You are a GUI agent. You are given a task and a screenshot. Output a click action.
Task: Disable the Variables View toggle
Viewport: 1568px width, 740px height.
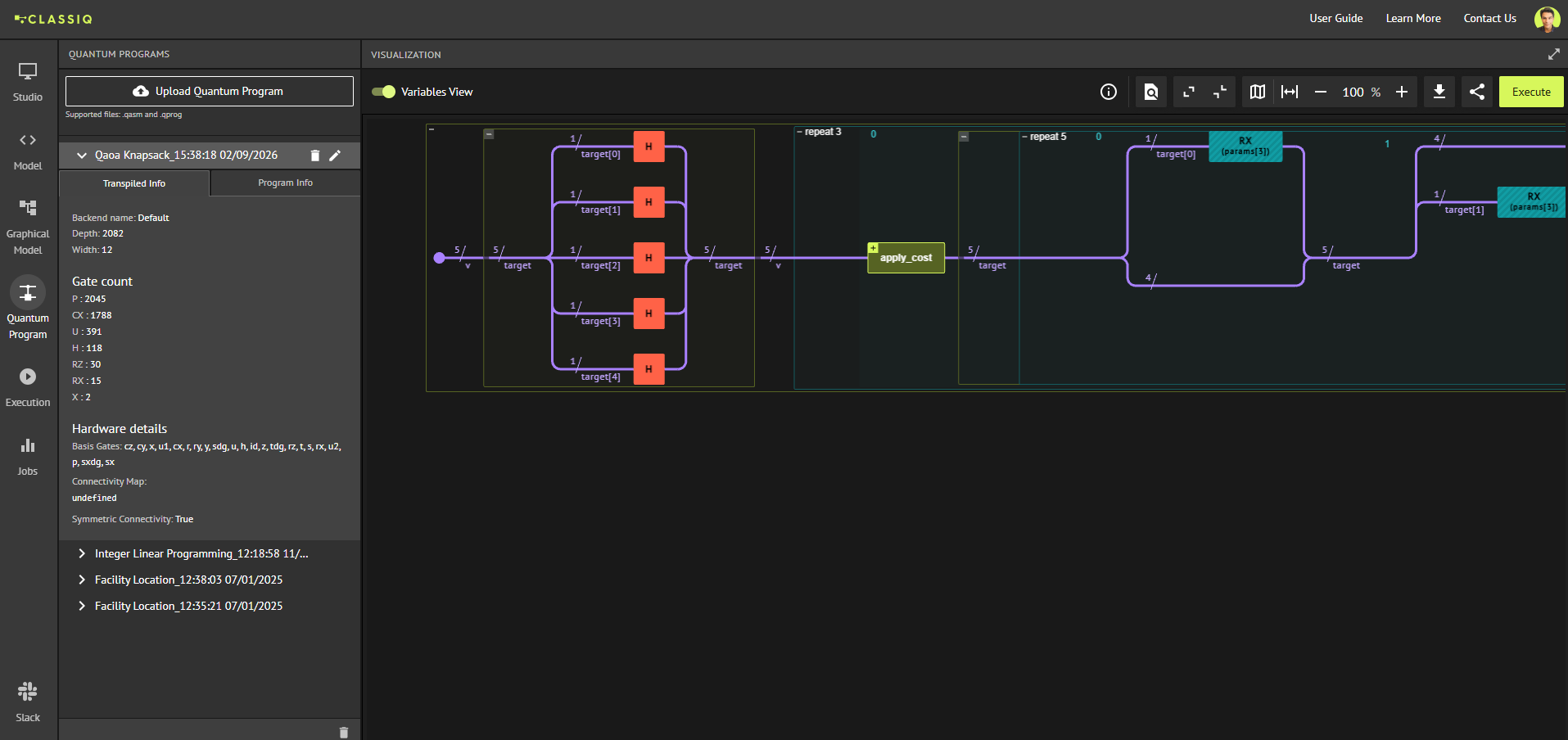pos(383,92)
